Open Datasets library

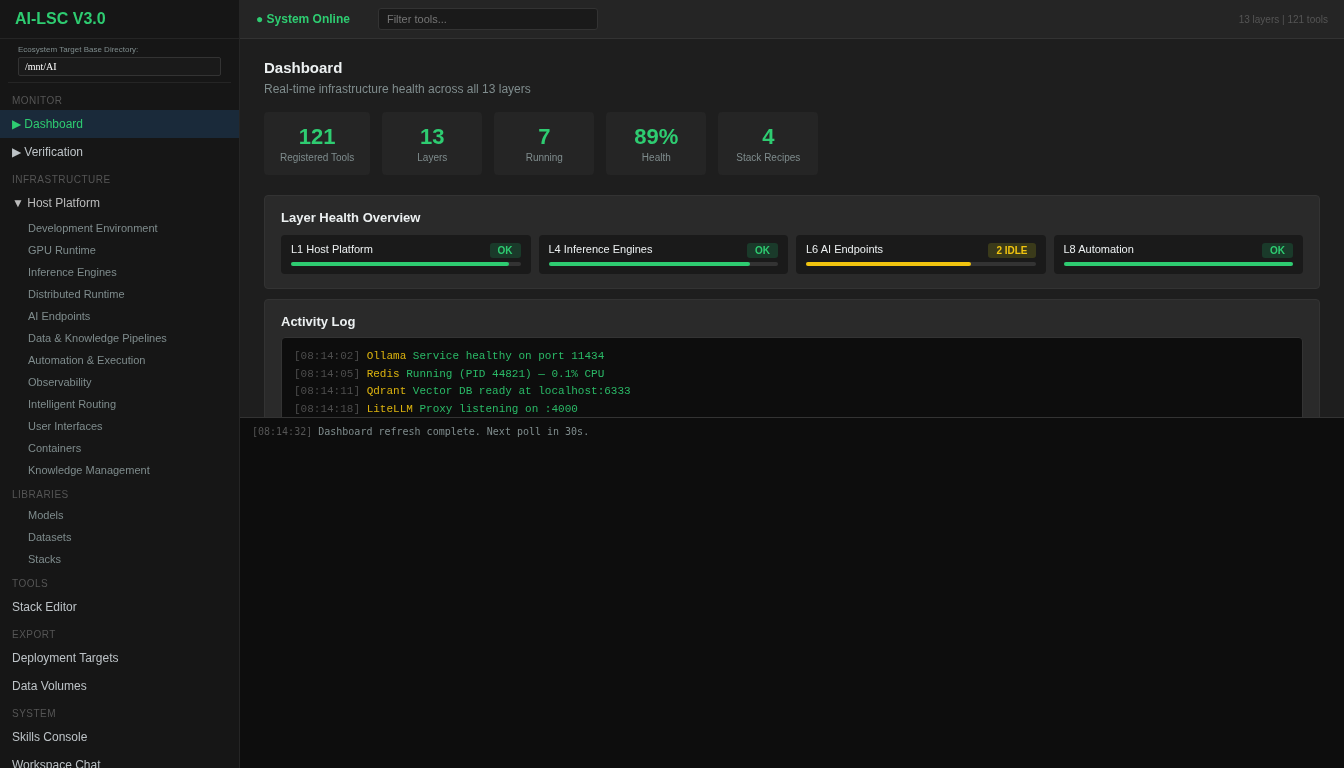pyautogui.click(x=119, y=537)
